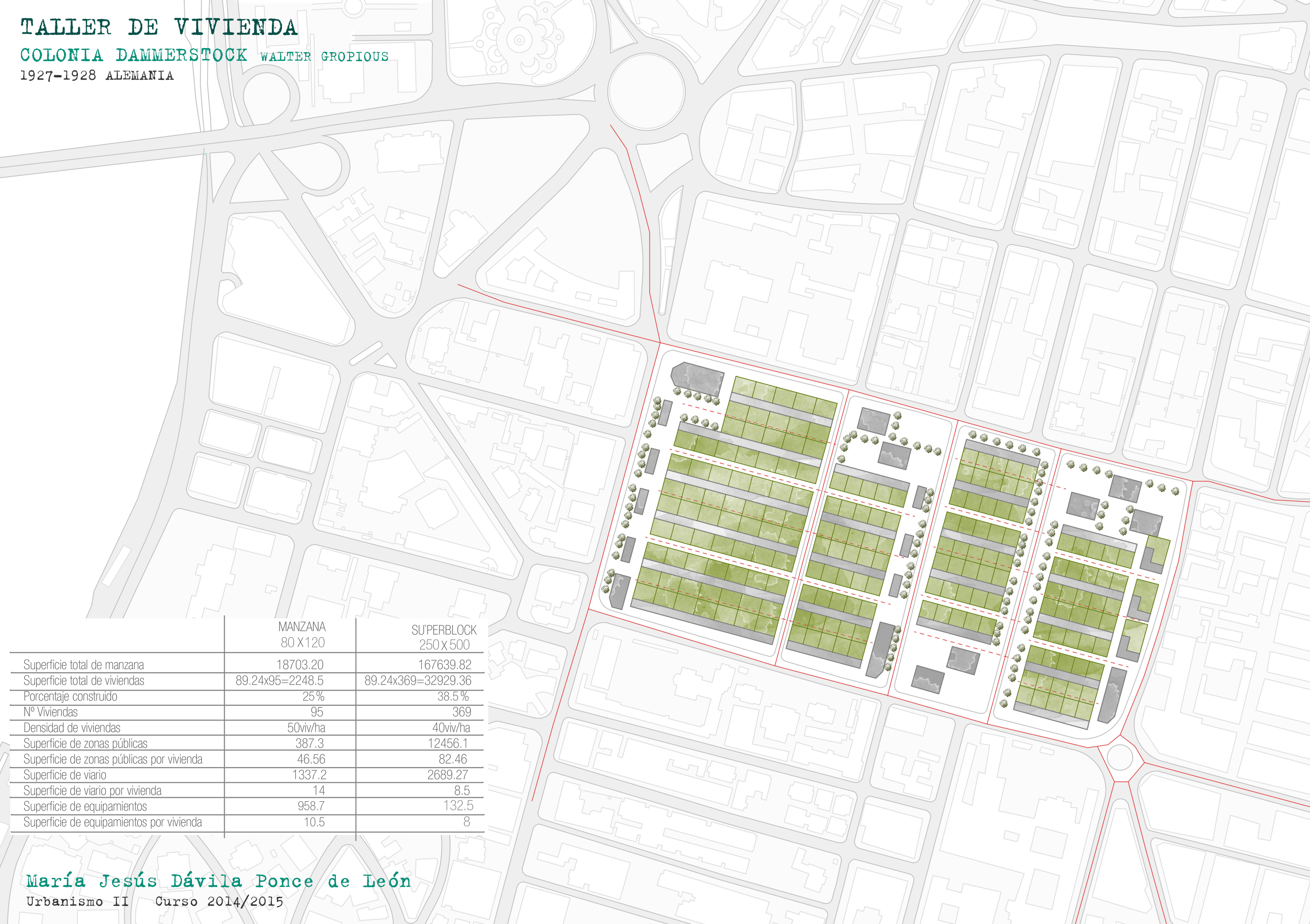Select the '250 X 500' dimension text
The image size is (1310, 924).
(444, 645)
